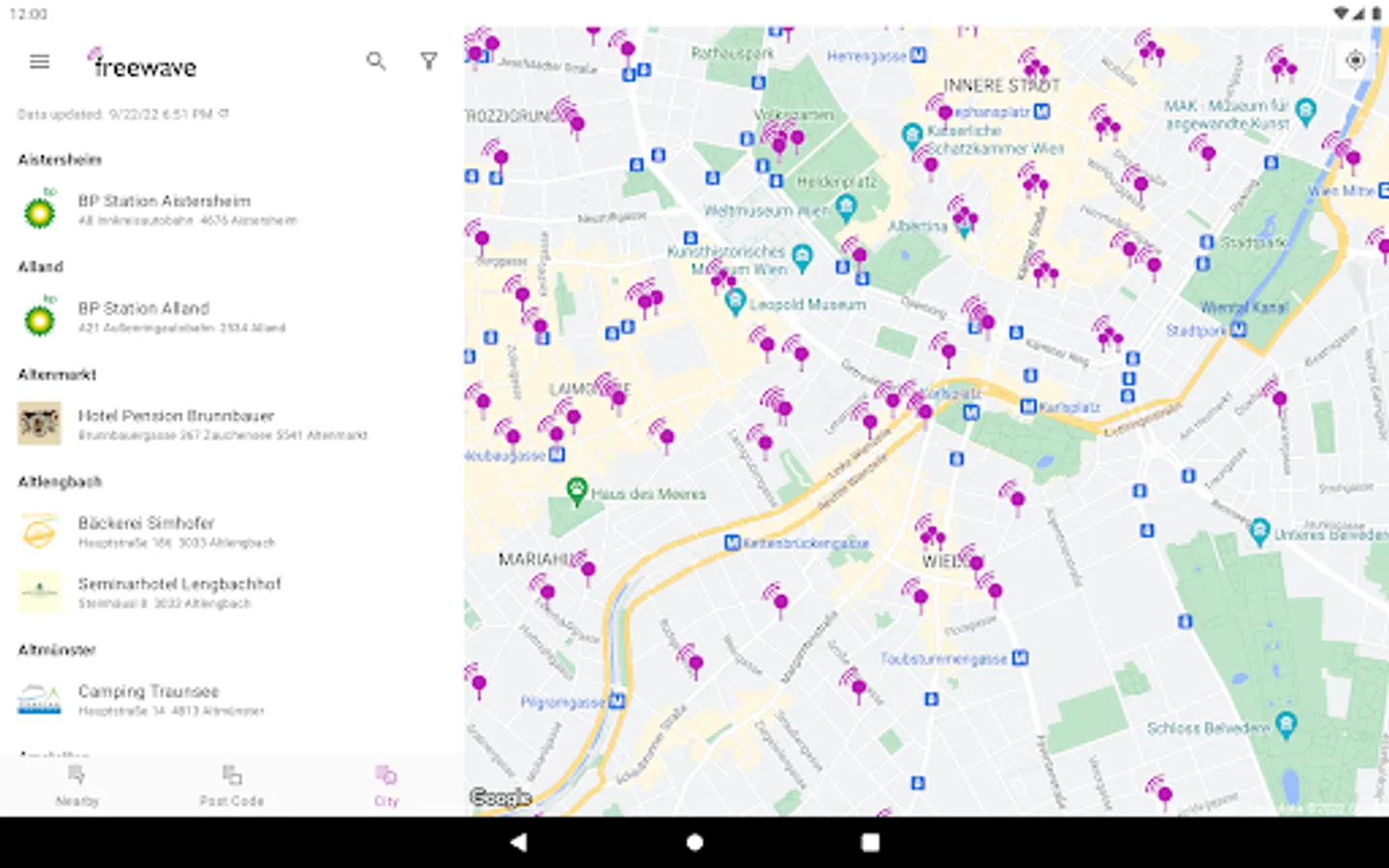
Task: Open Seminarhotel Lengbachhof listing
Action: tap(231, 592)
